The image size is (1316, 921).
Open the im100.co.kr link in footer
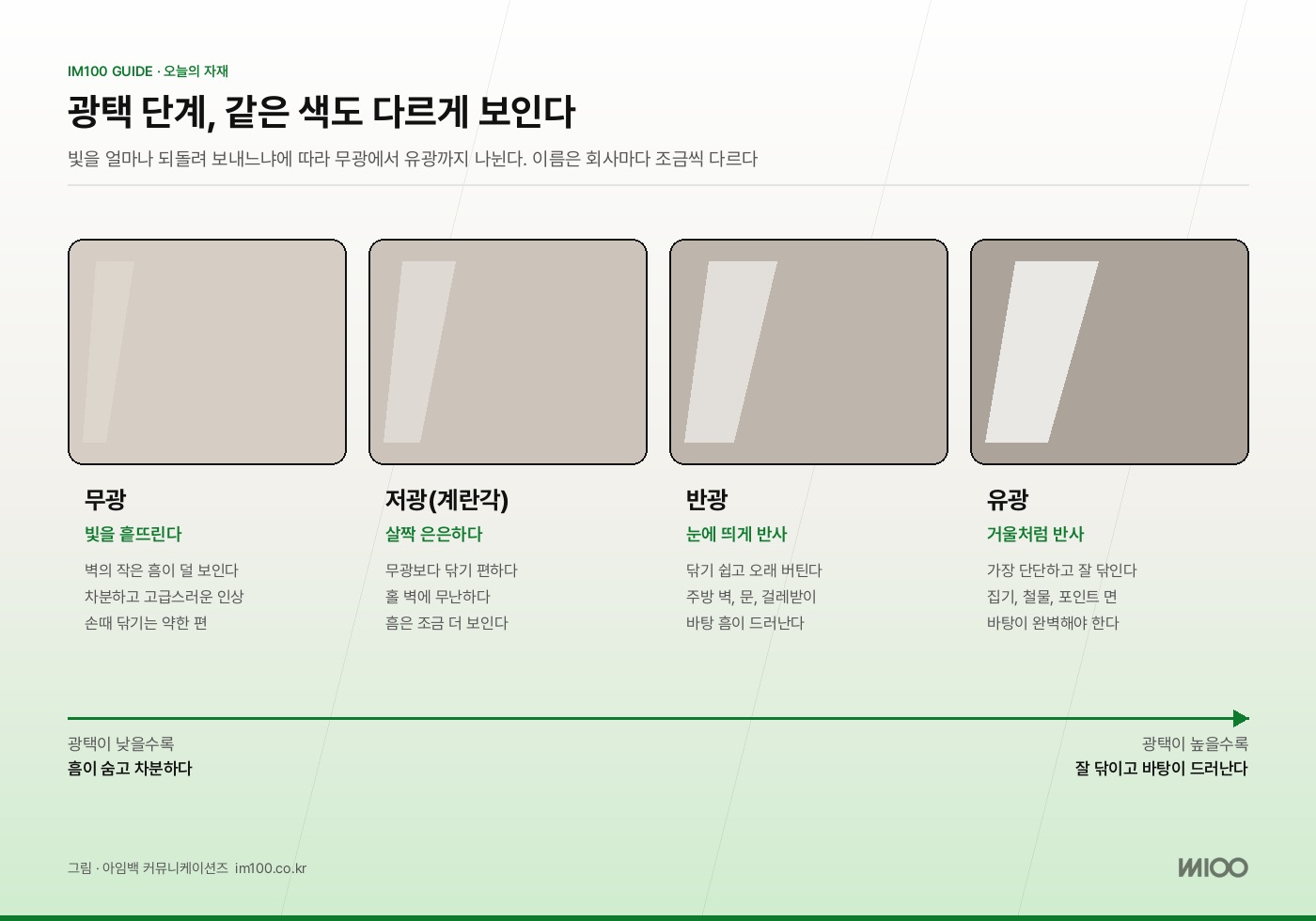point(271,868)
